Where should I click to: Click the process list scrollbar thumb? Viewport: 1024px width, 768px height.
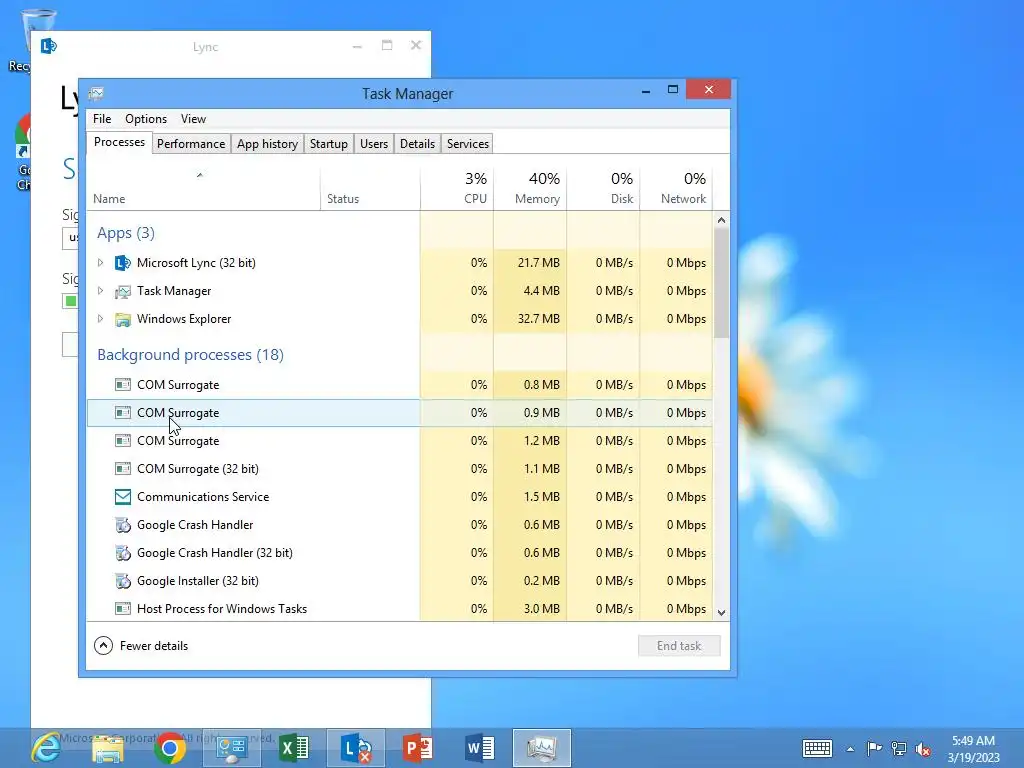coord(721,283)
